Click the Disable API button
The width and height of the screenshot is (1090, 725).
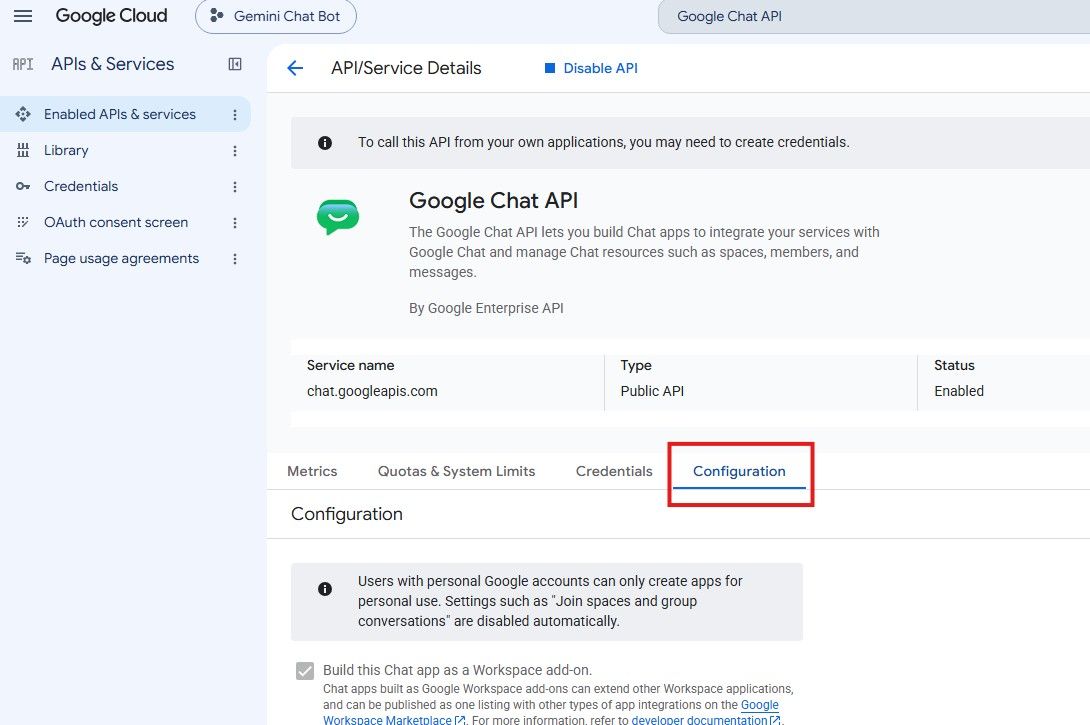click(591, 68)
